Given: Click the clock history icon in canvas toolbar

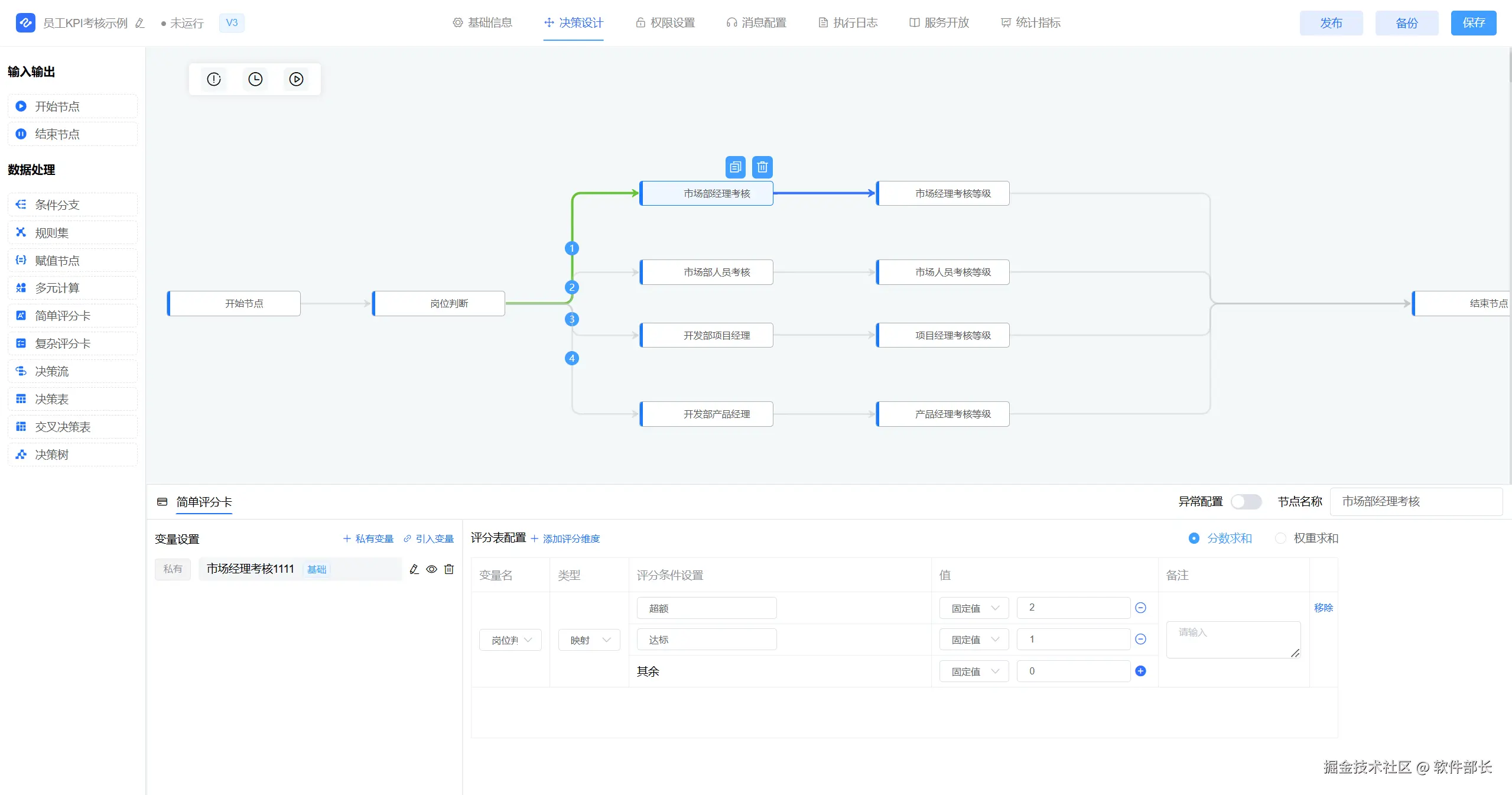Looking at the screenshot, I should tap(255, 79).
